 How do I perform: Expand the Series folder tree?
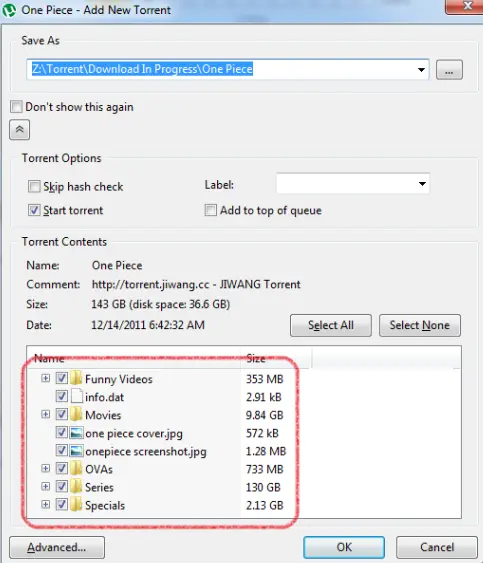click(x=45, y=487)
